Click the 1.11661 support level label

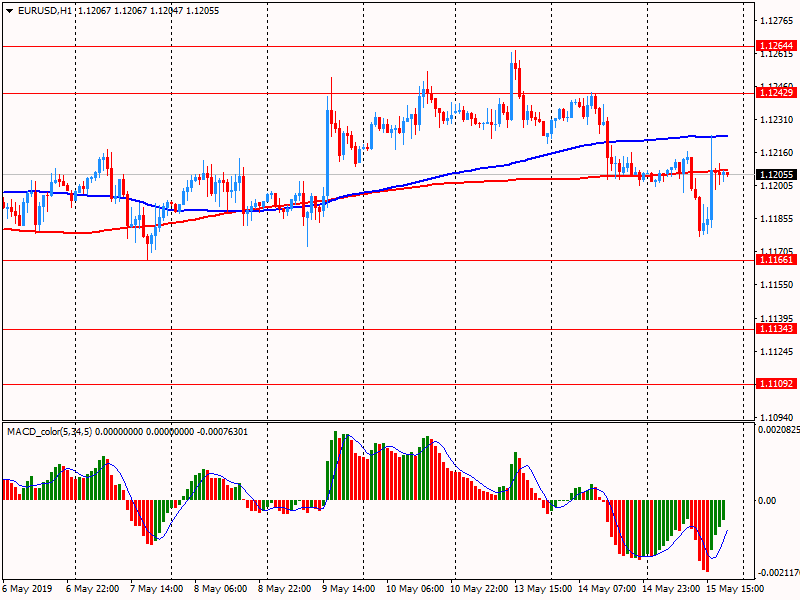(x=776, y=260)
